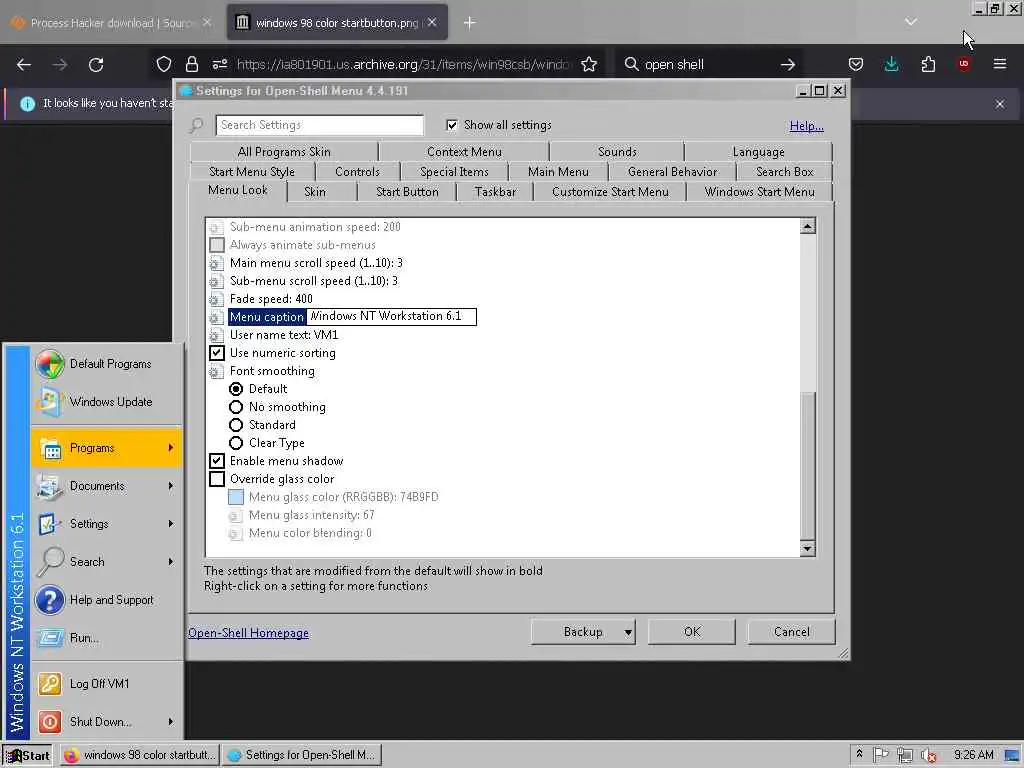Switch to the Skin tab

click(x=315, y=191)
